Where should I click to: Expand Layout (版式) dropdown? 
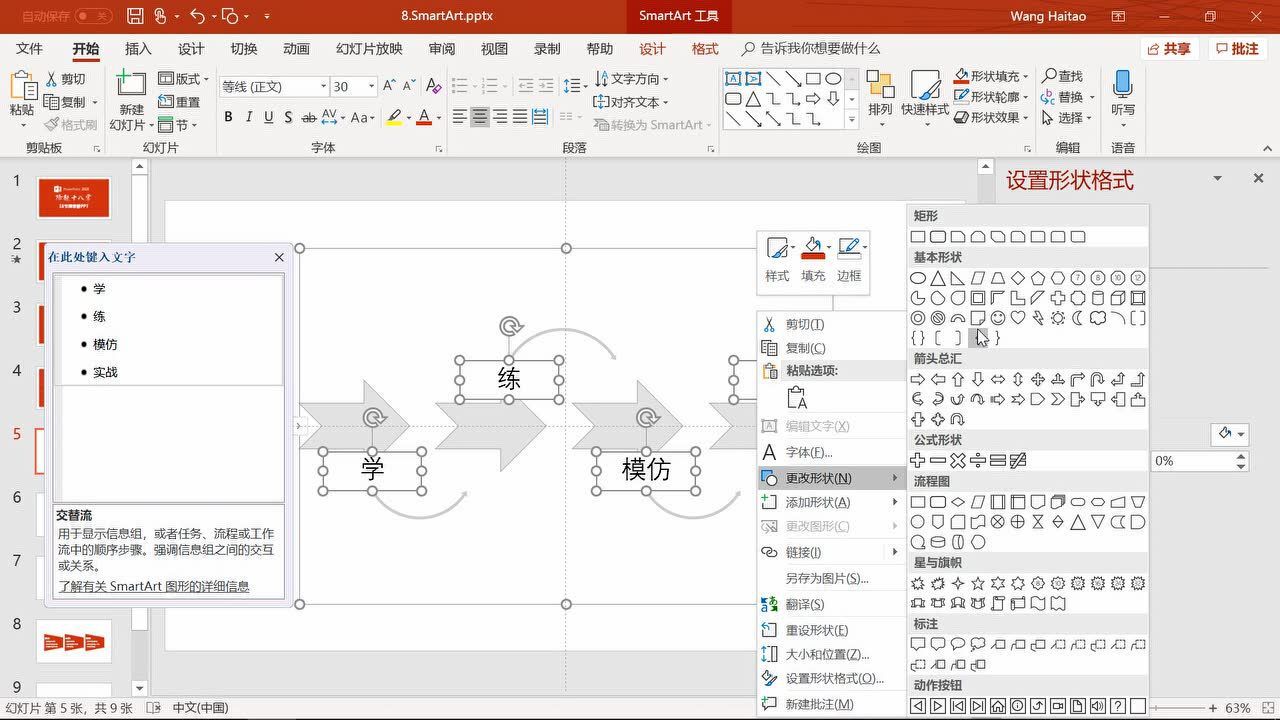(184, 79)
